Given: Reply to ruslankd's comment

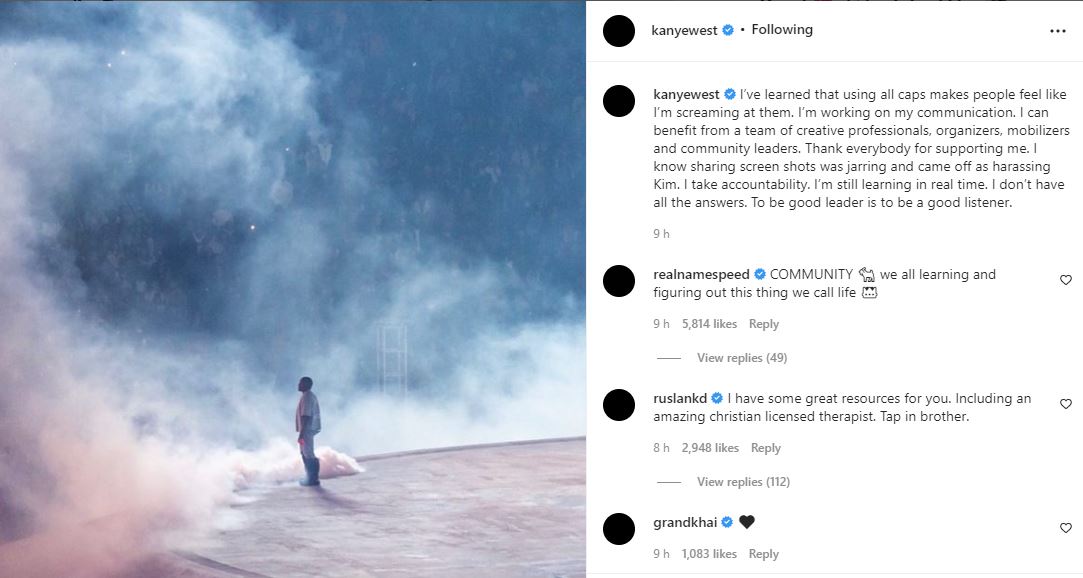Looking at the screenshot, I should [766, 448].
